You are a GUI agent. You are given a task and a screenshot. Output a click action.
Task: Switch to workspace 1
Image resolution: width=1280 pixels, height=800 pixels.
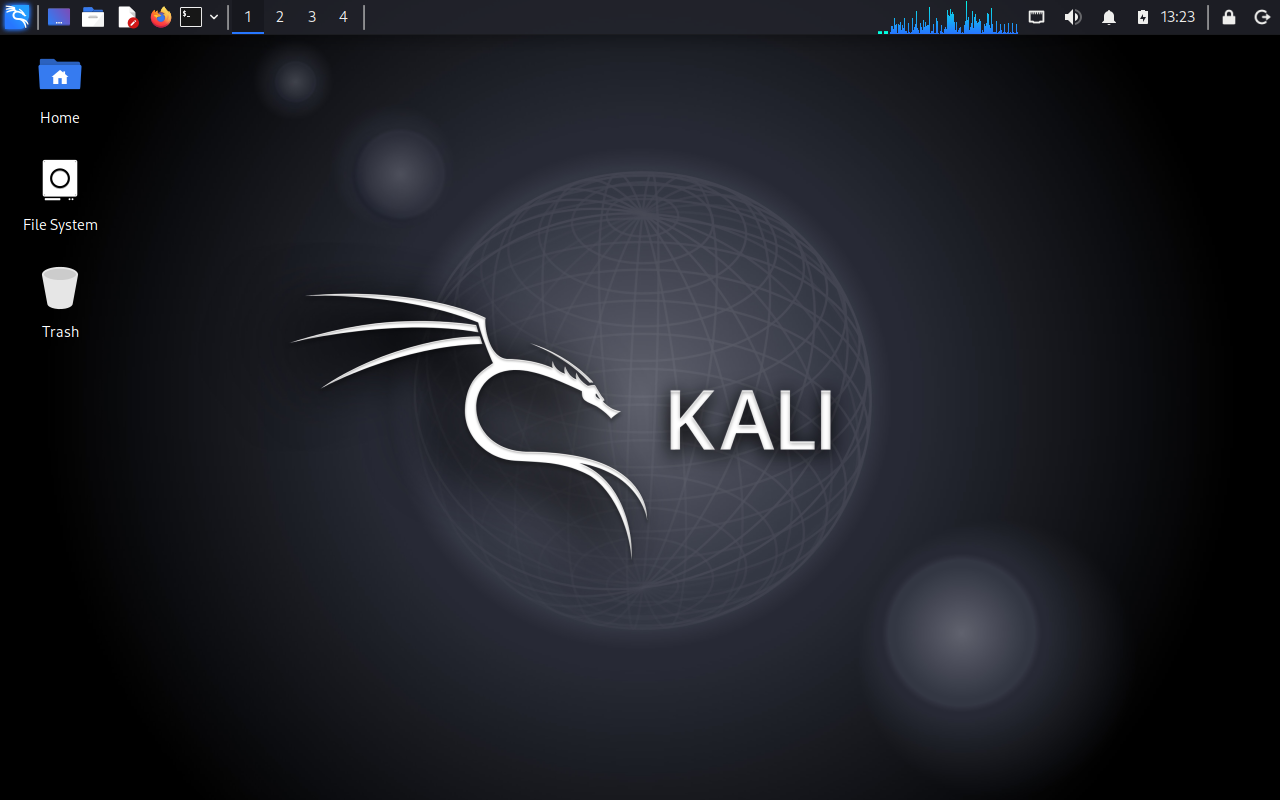(x=248, y=17)
